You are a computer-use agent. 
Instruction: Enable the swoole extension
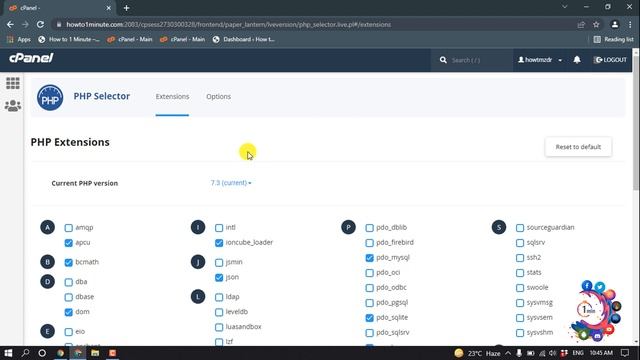click(x=520, y=288)
